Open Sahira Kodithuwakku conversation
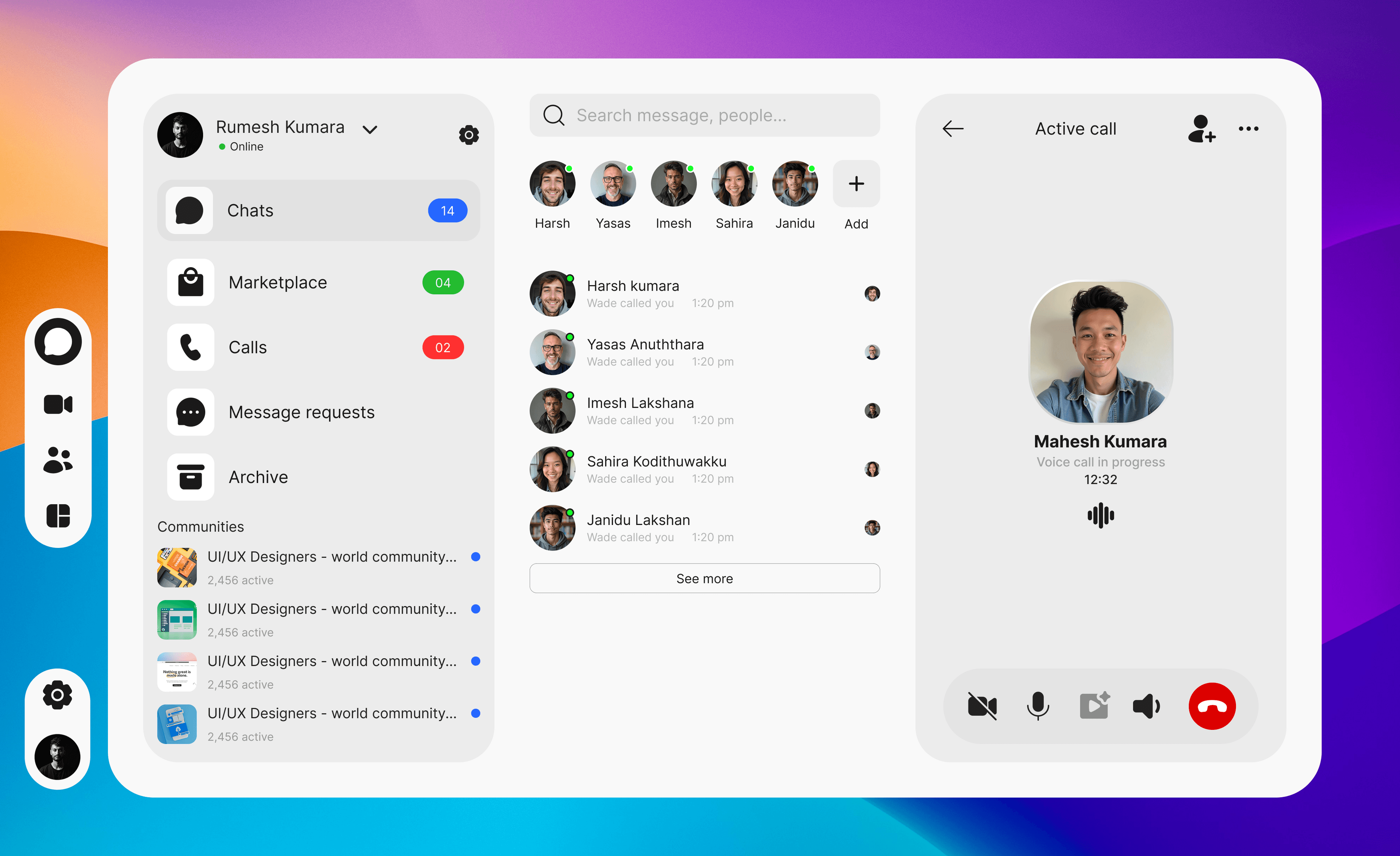Viewport: 1400px width, 856px height. (x=704, y=469)
